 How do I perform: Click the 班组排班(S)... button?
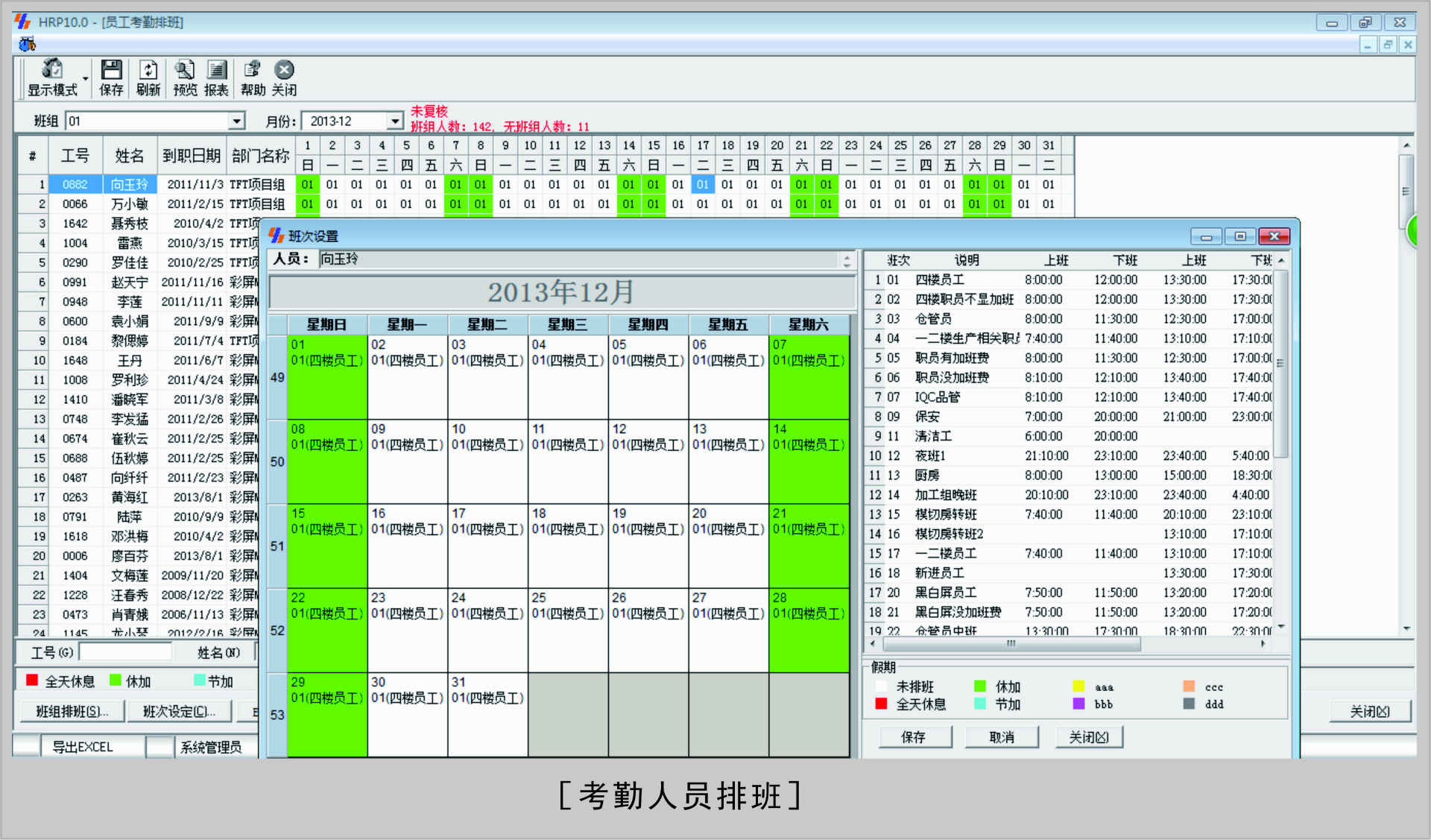(72, 712)
